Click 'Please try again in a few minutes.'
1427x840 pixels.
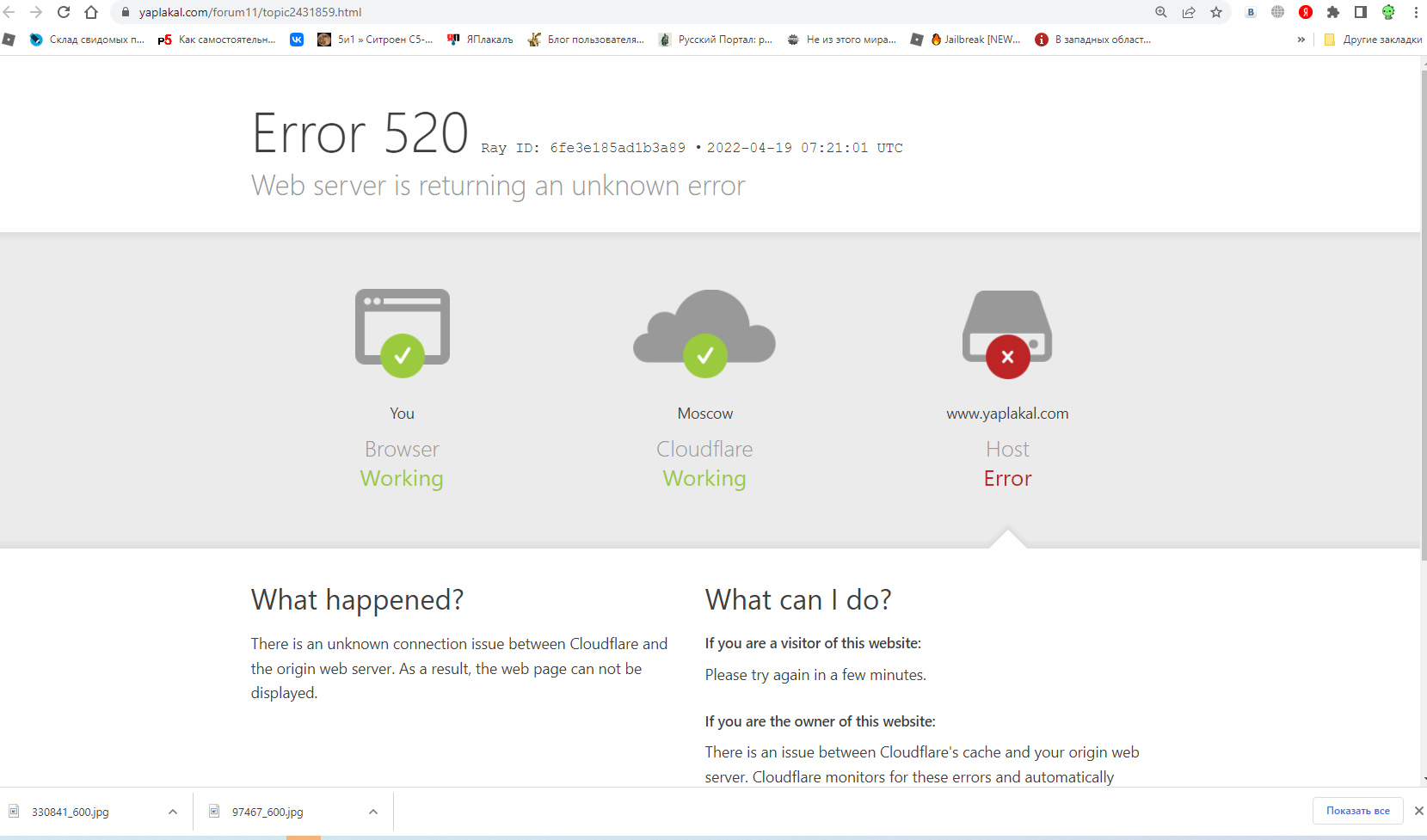pos(815,675)
